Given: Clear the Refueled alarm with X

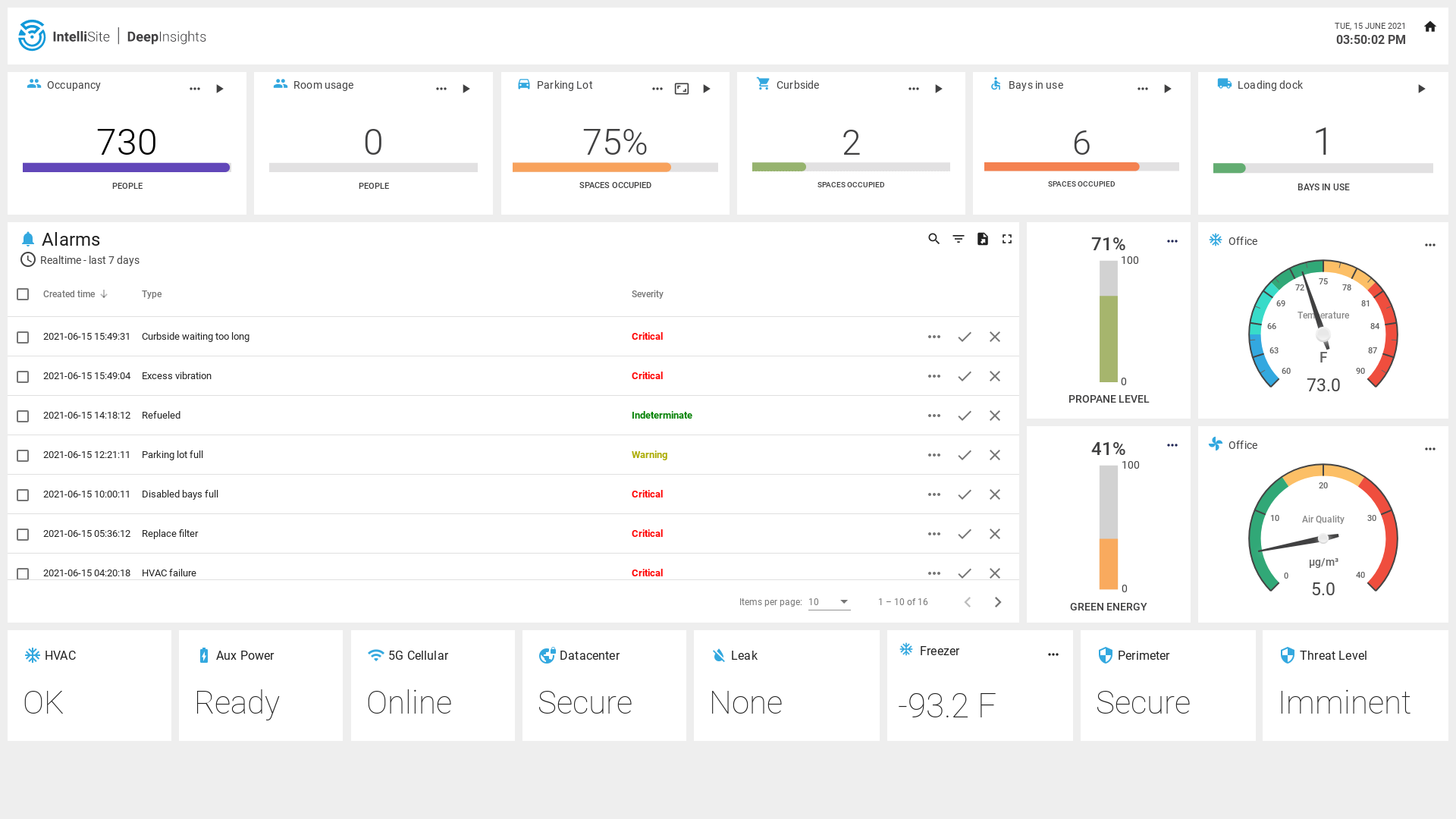Looking at the screenshot, I should (994, 416).
